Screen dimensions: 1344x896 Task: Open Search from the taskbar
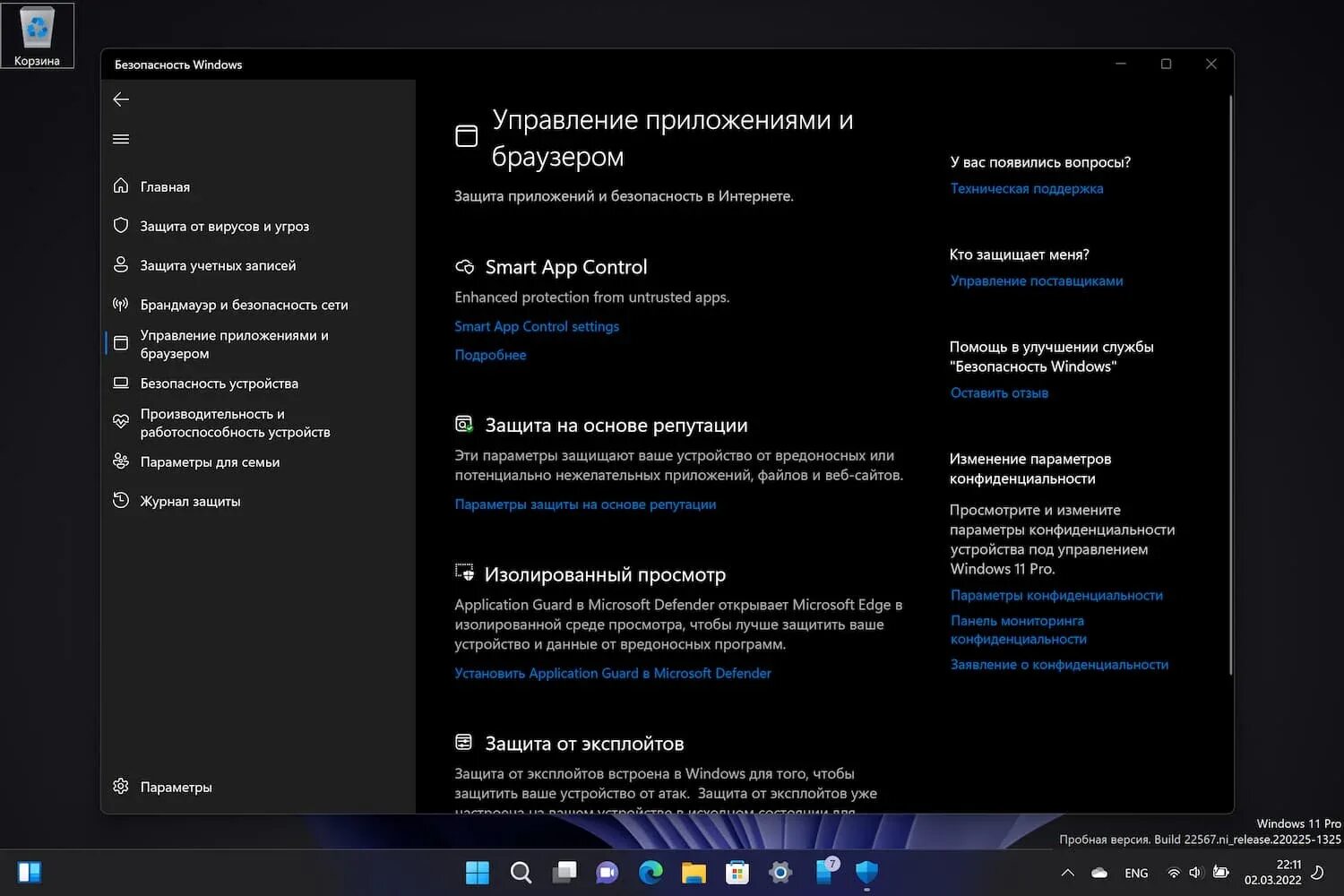click(521, 872)
